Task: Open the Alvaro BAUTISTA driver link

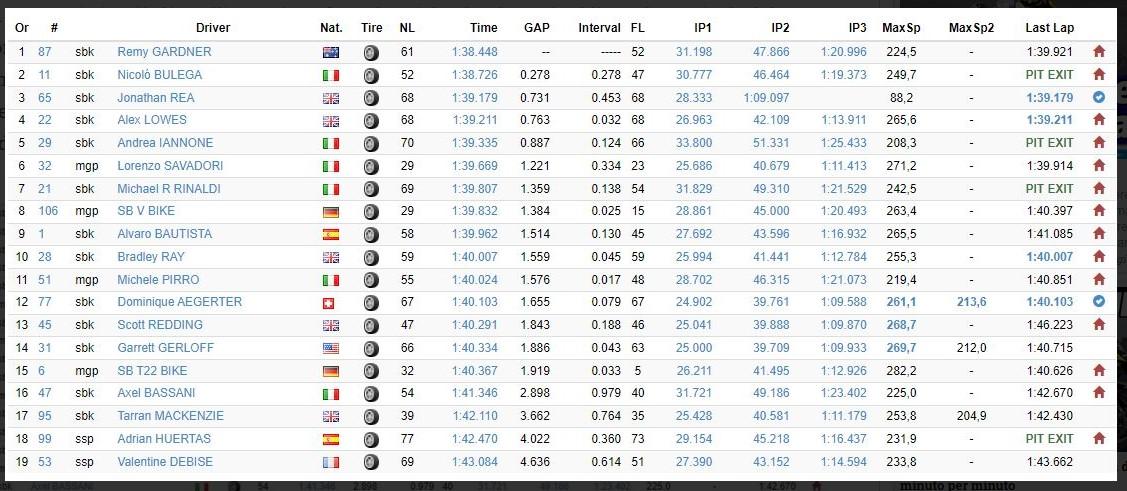Action: pos(165,234)
